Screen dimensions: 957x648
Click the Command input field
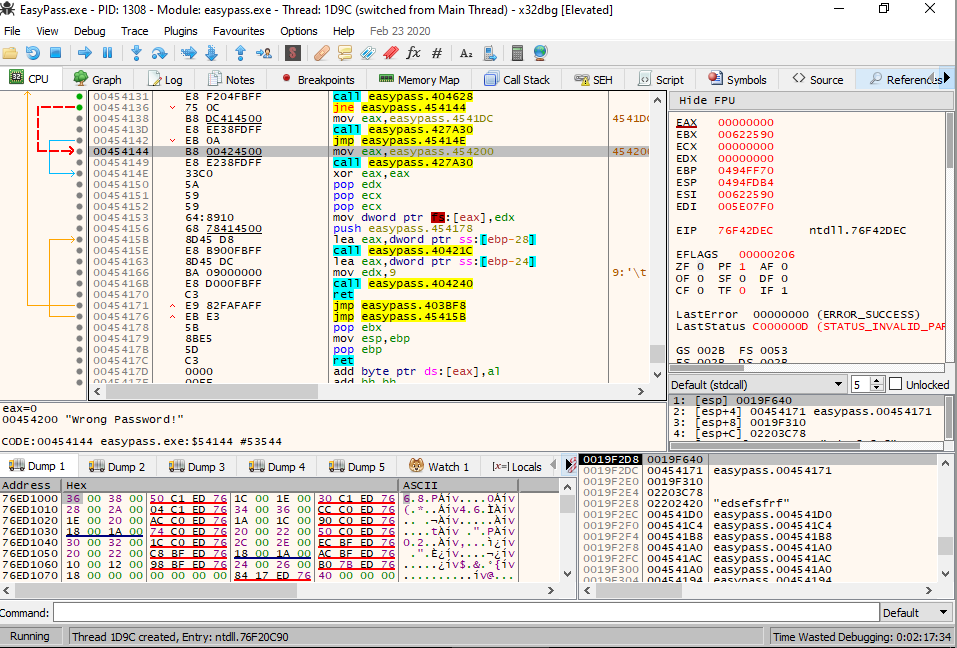point(466,613)
